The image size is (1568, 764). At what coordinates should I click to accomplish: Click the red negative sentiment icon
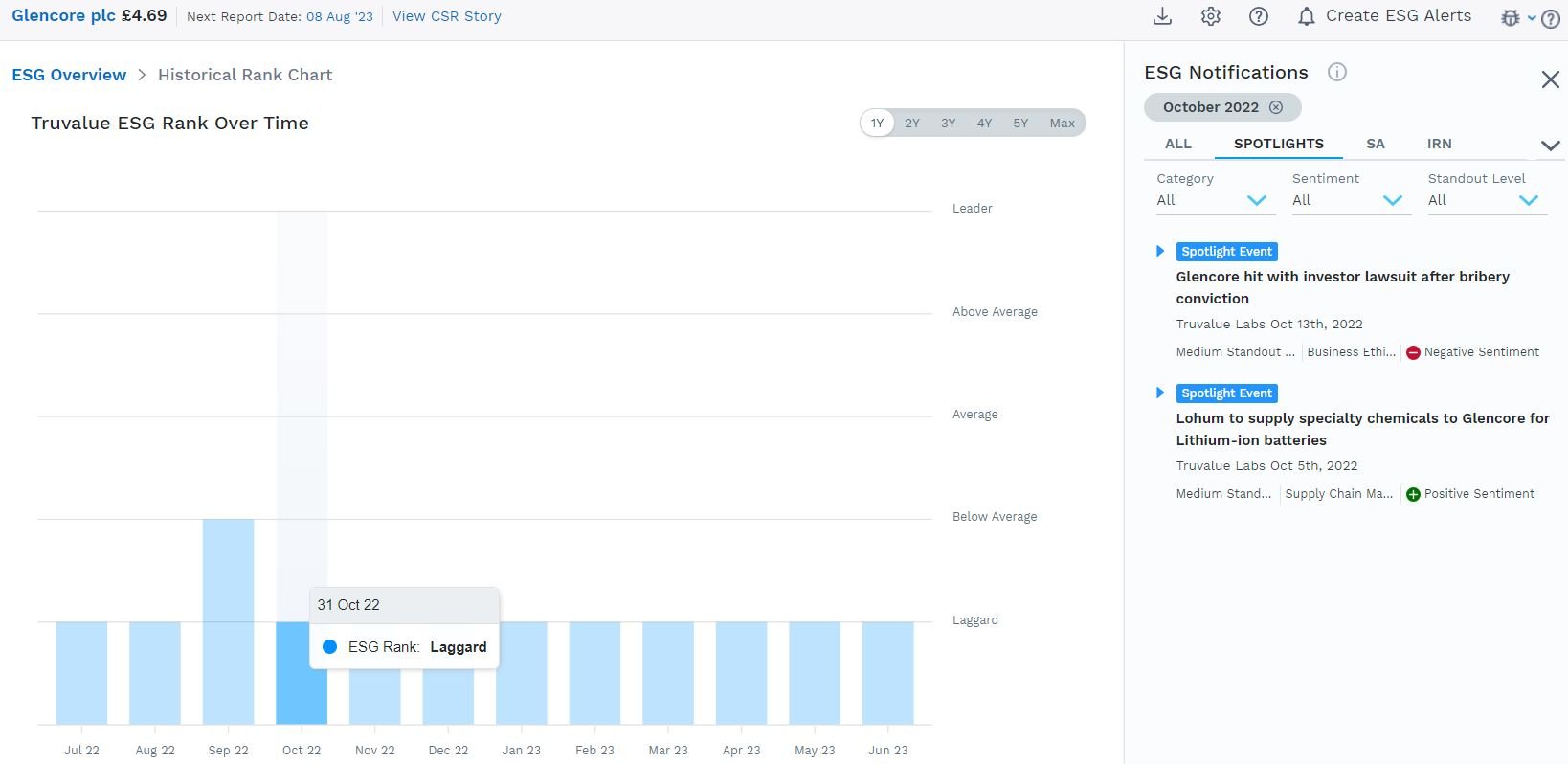(x=1413, y=352)
